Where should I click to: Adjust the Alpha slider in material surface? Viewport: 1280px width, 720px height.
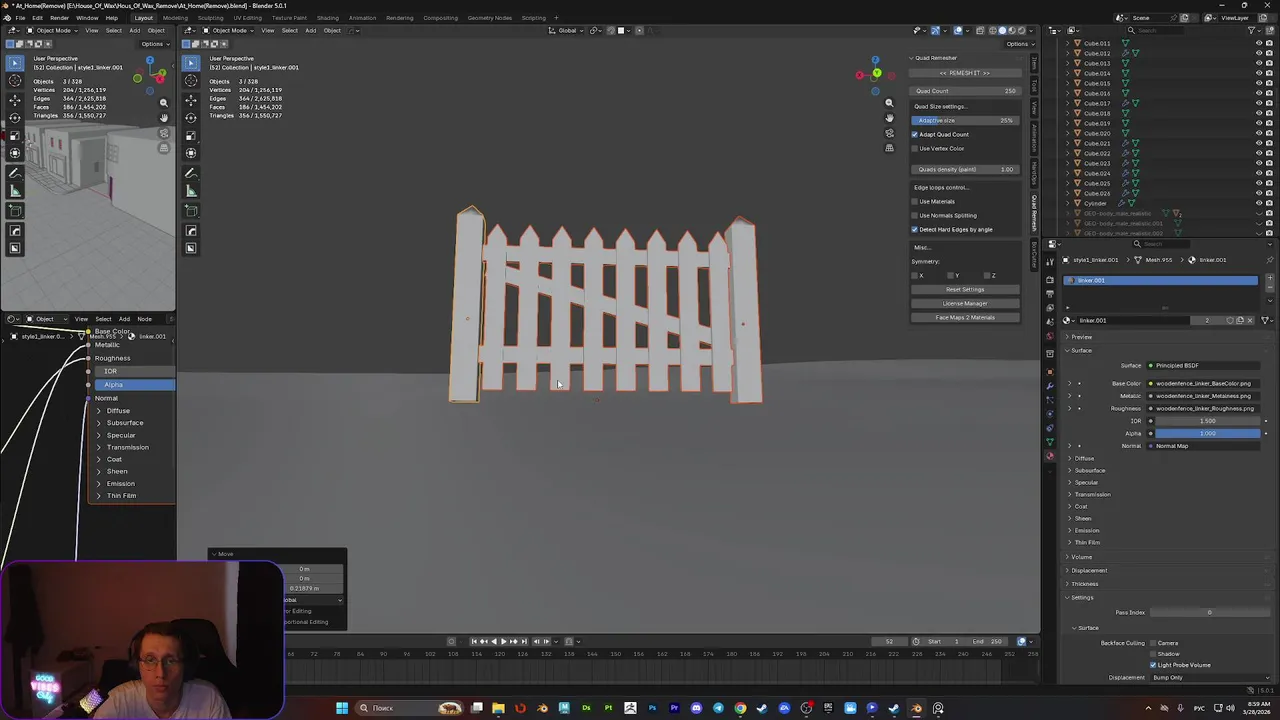click(1208, 433)
